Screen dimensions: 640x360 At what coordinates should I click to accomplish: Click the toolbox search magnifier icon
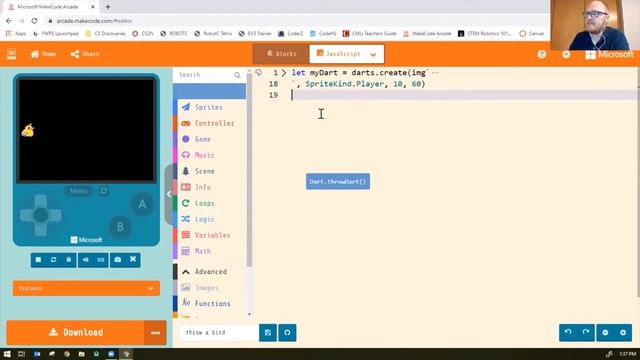(x=238, y=75)
